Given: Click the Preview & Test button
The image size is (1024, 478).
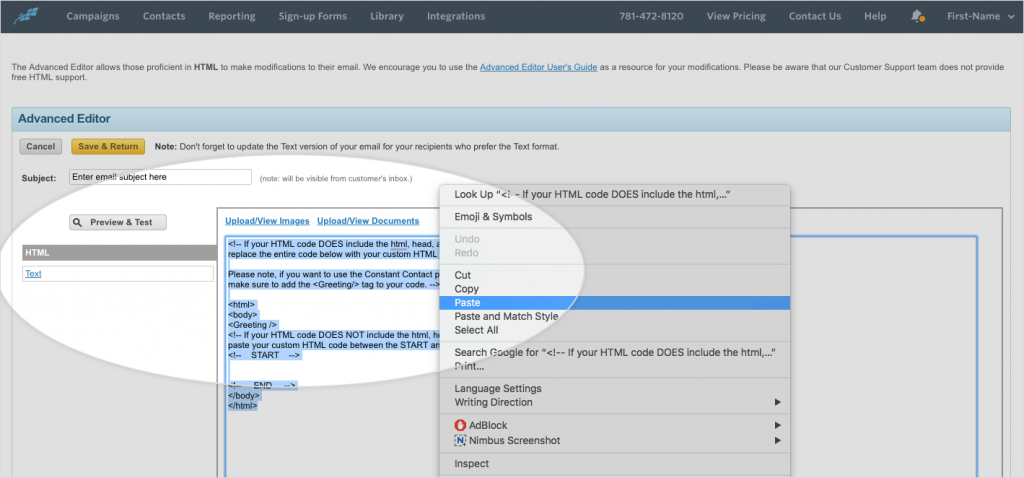Looking at the screenshot, I should (118, 222).
